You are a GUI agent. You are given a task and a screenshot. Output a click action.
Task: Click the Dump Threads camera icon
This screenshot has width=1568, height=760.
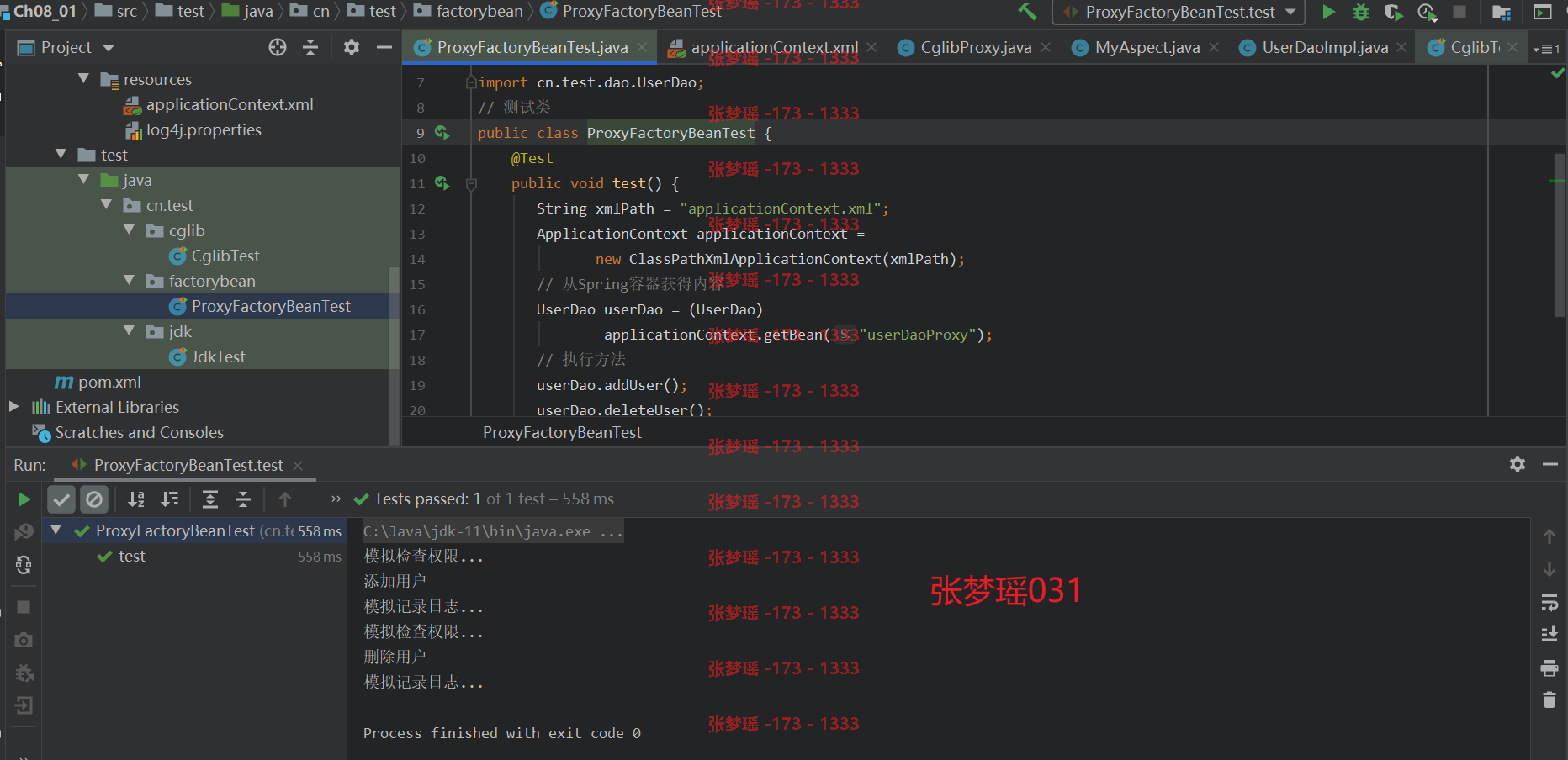(x=24, y=641)
